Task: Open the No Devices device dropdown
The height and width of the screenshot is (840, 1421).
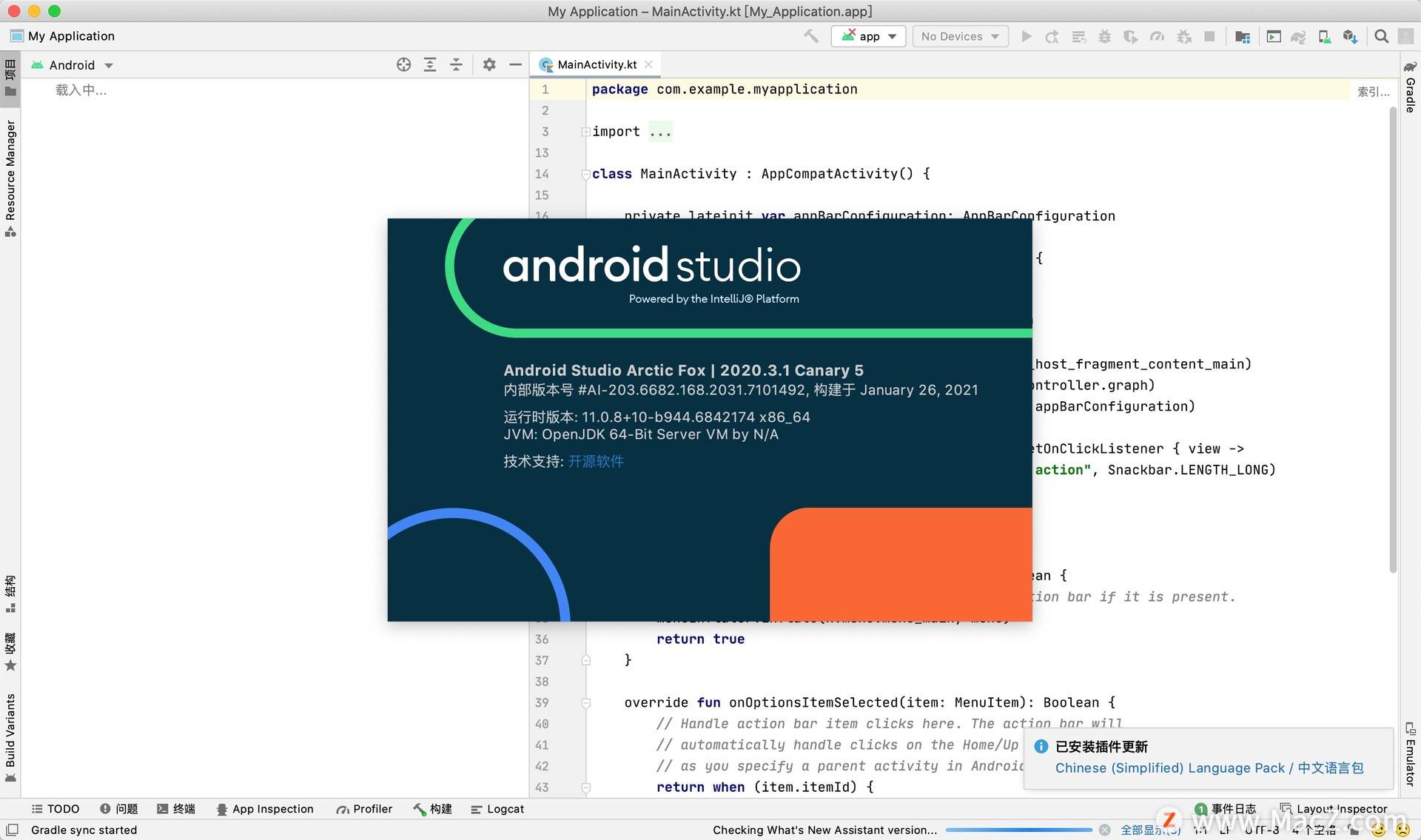Action: (959, 36)
